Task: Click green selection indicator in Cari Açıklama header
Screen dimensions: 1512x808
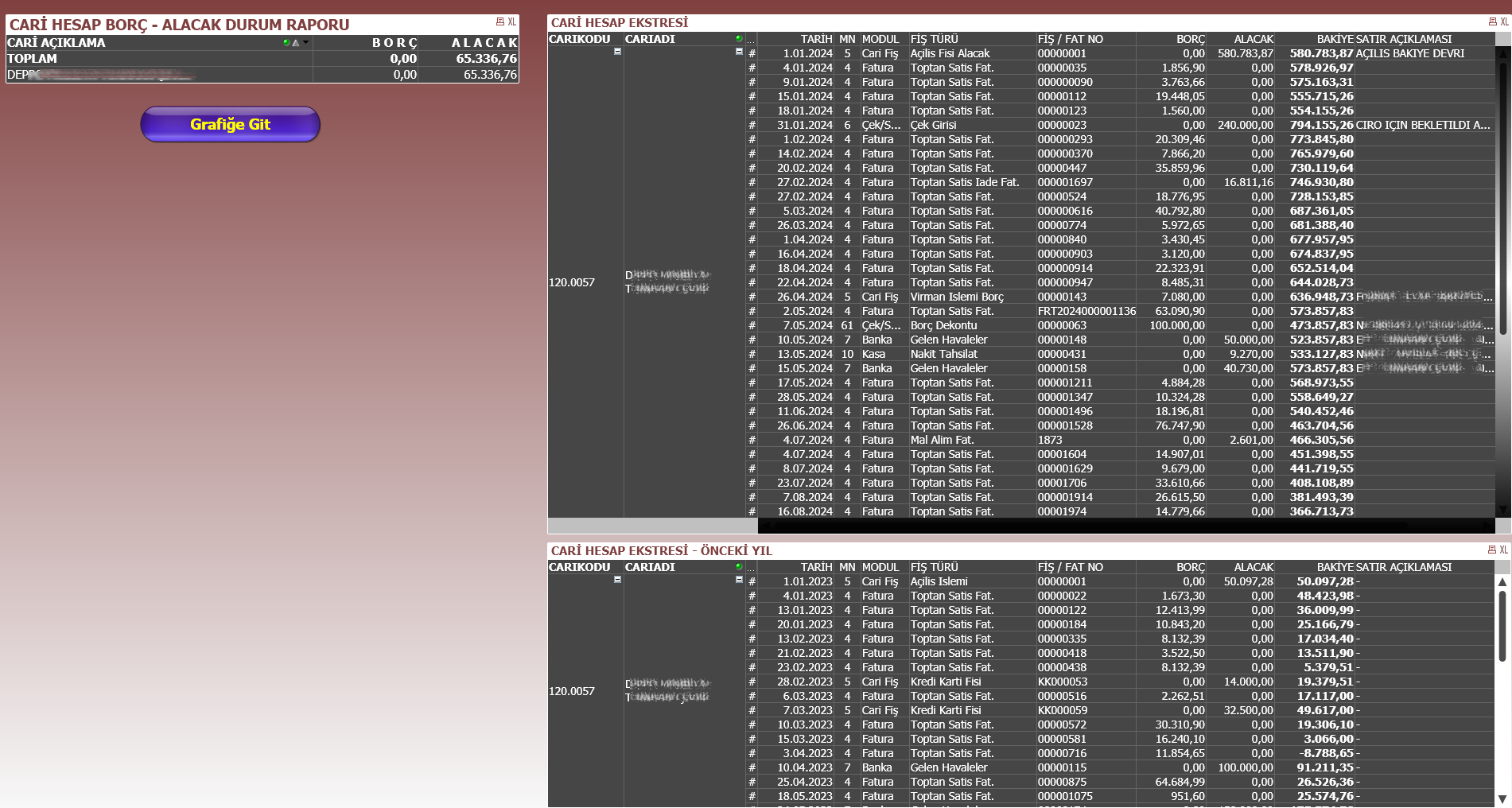Action: click(286, 43)
